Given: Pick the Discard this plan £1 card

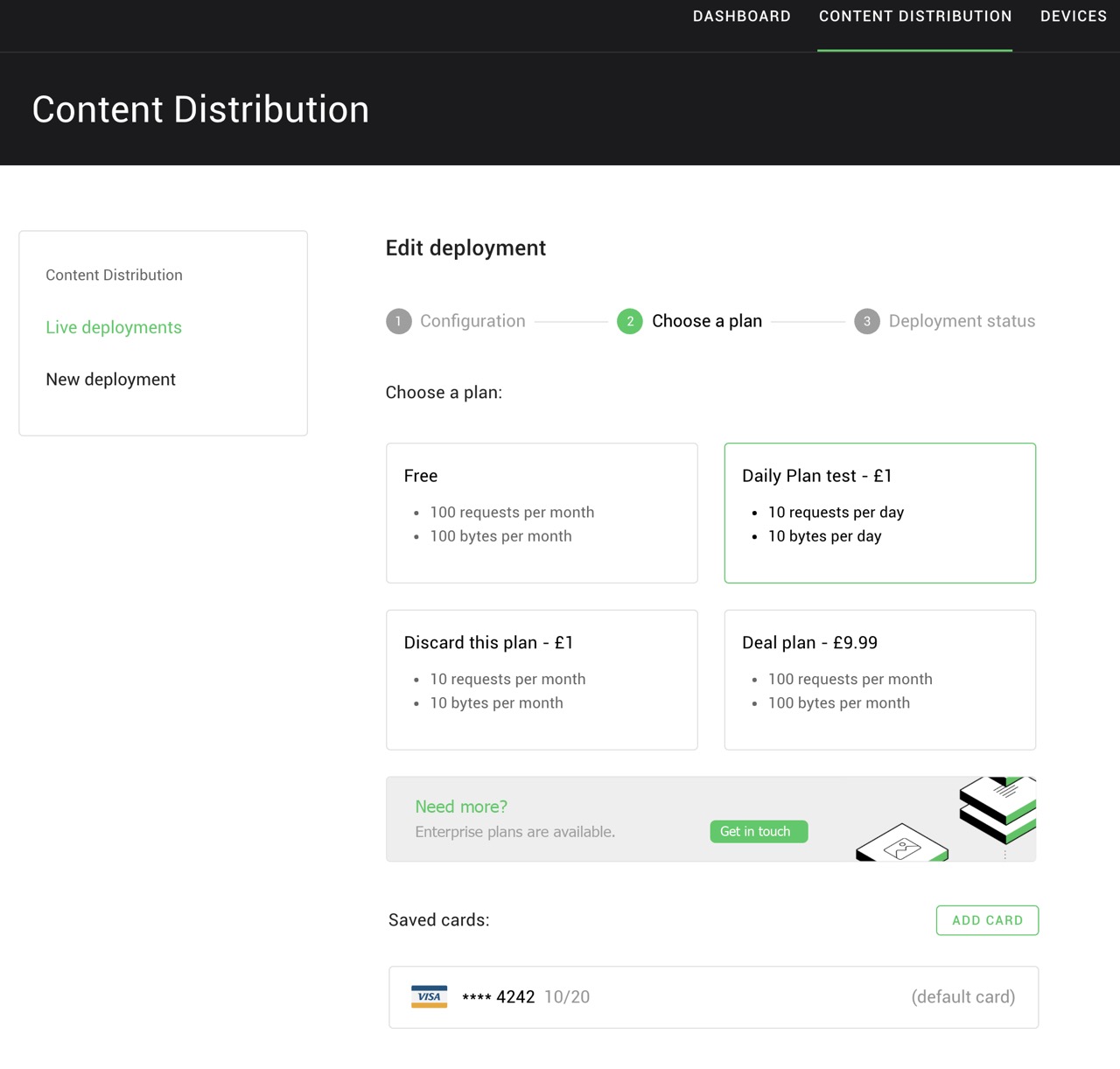Looking at the screenshot, I should click(542, 680).
